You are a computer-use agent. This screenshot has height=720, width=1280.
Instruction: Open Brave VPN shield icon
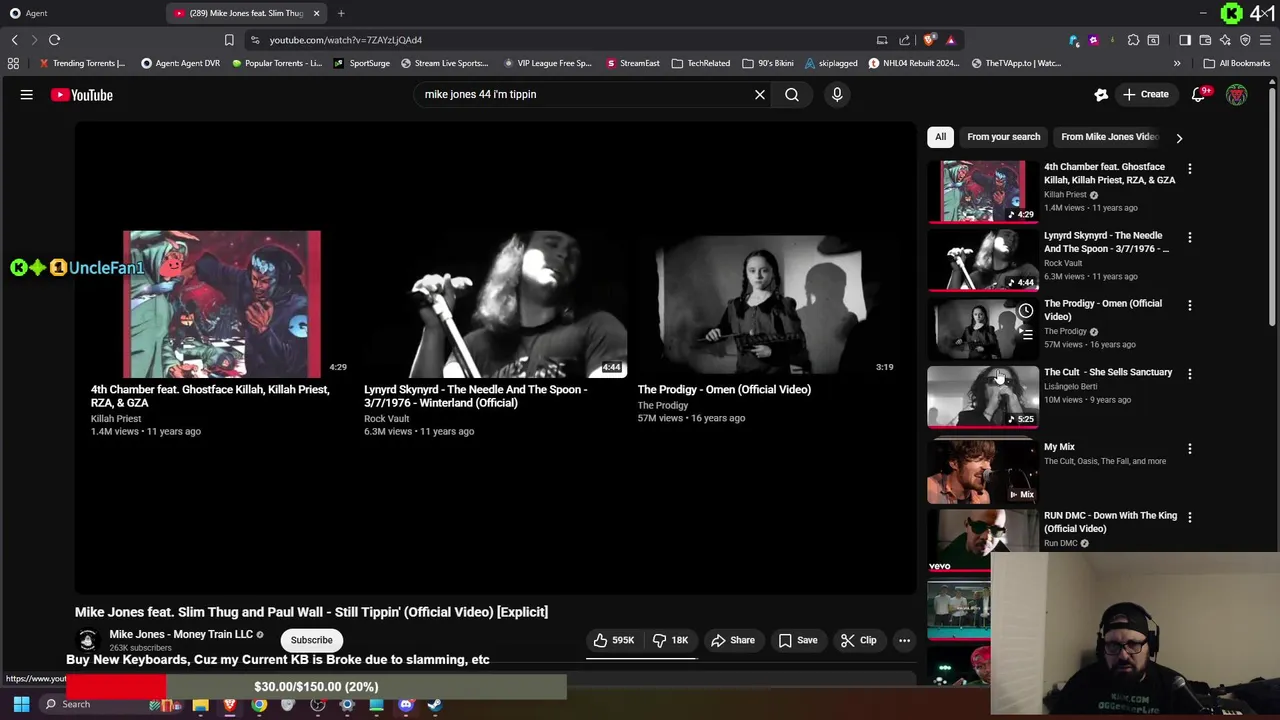click(x=1245, y=40)
